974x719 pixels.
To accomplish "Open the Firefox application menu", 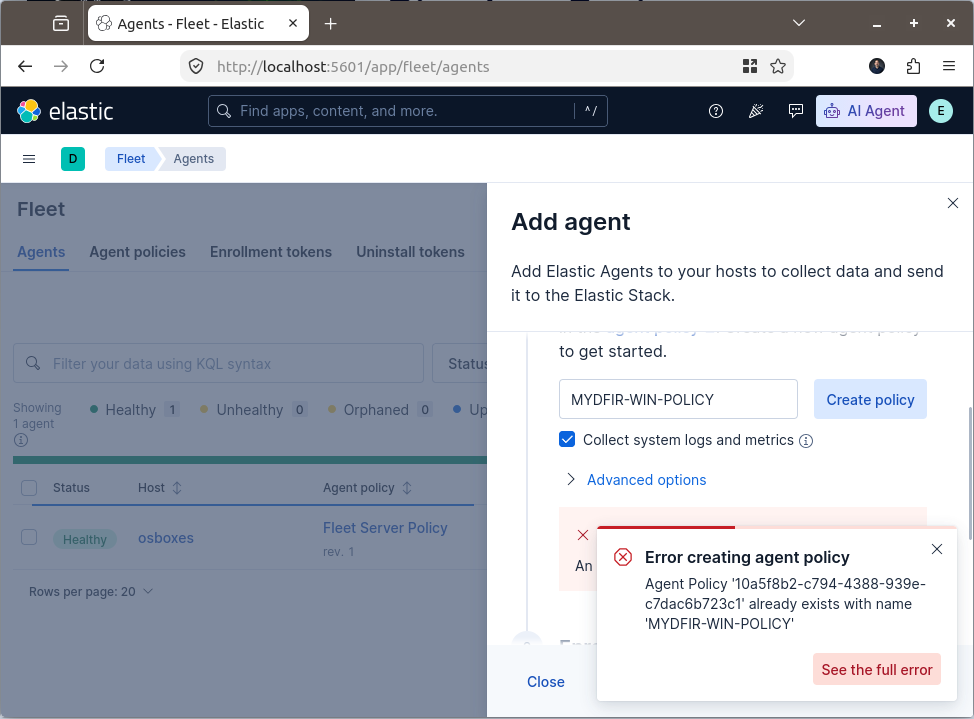I will pyautogui.click(x=949, y=66).
